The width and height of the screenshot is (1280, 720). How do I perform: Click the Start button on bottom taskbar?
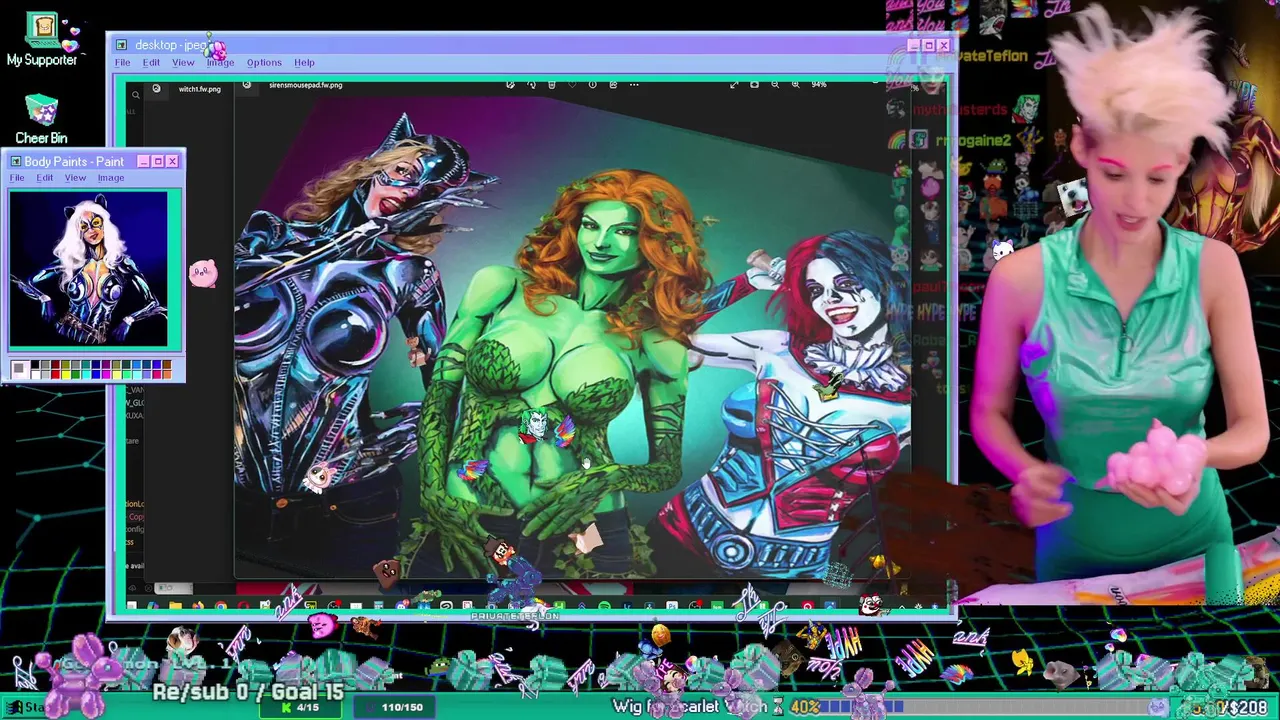(x=27, y=707)
